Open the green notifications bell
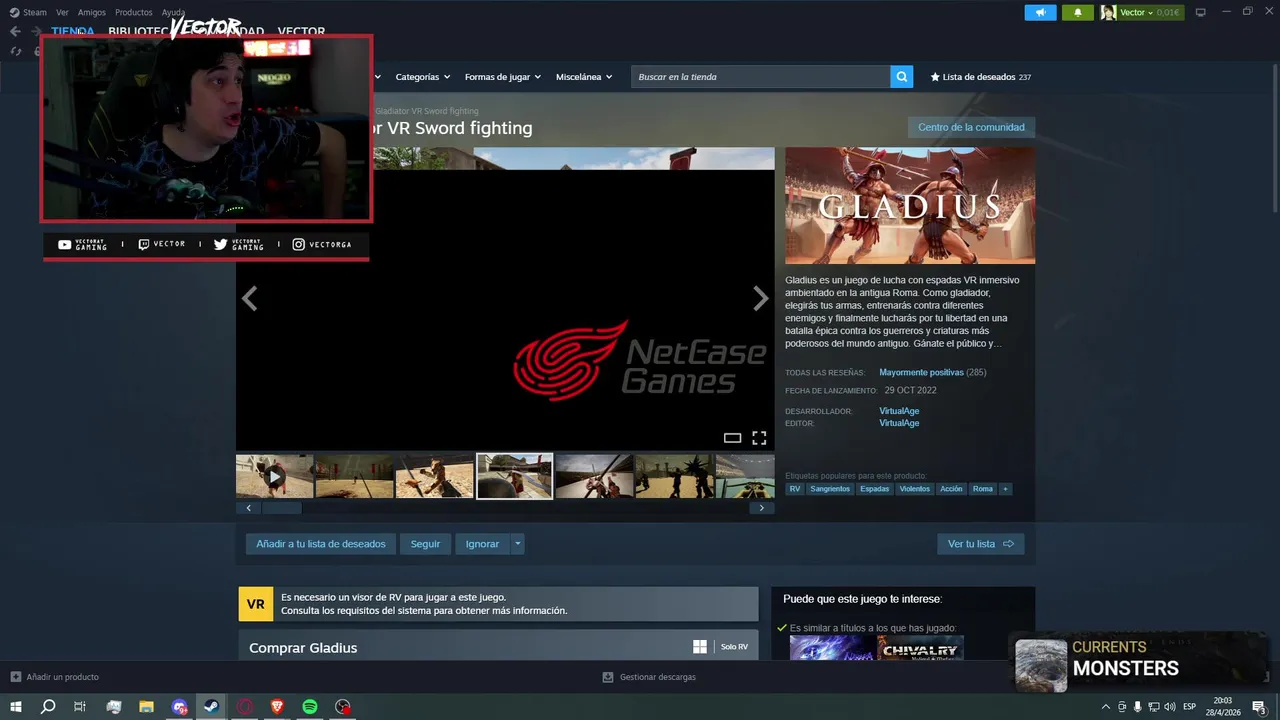This screenshot has width=1280, height=720. [1077, 12]
